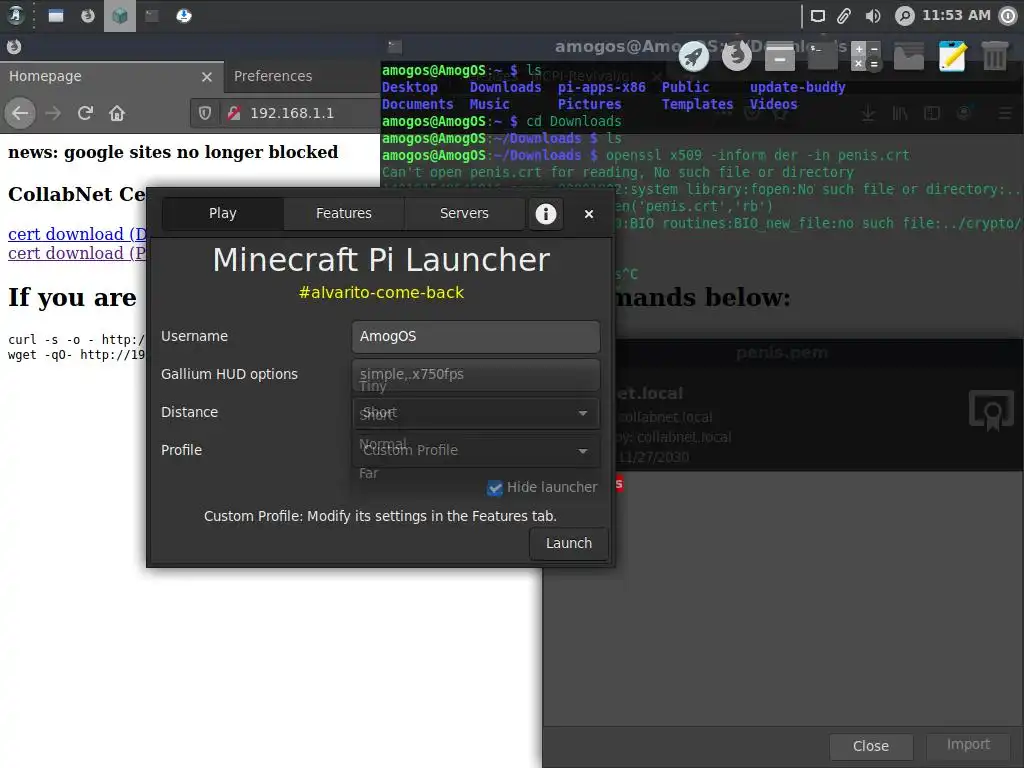Launch Firefox from the dock
Image resolution: width=1024 pixels, height=768 pixels.
[x=737, y=56]
